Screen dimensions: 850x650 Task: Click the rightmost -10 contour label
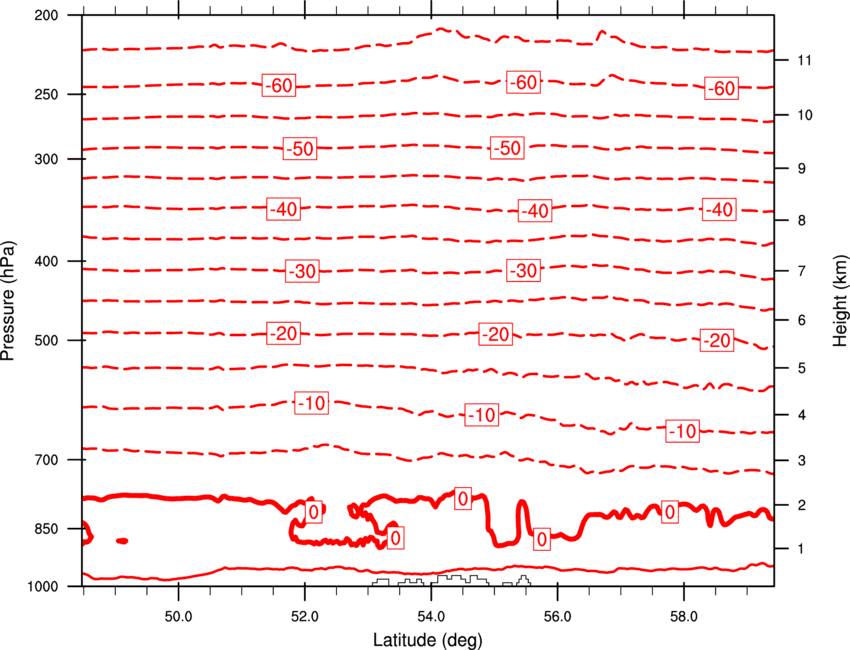tap(682, 431)
